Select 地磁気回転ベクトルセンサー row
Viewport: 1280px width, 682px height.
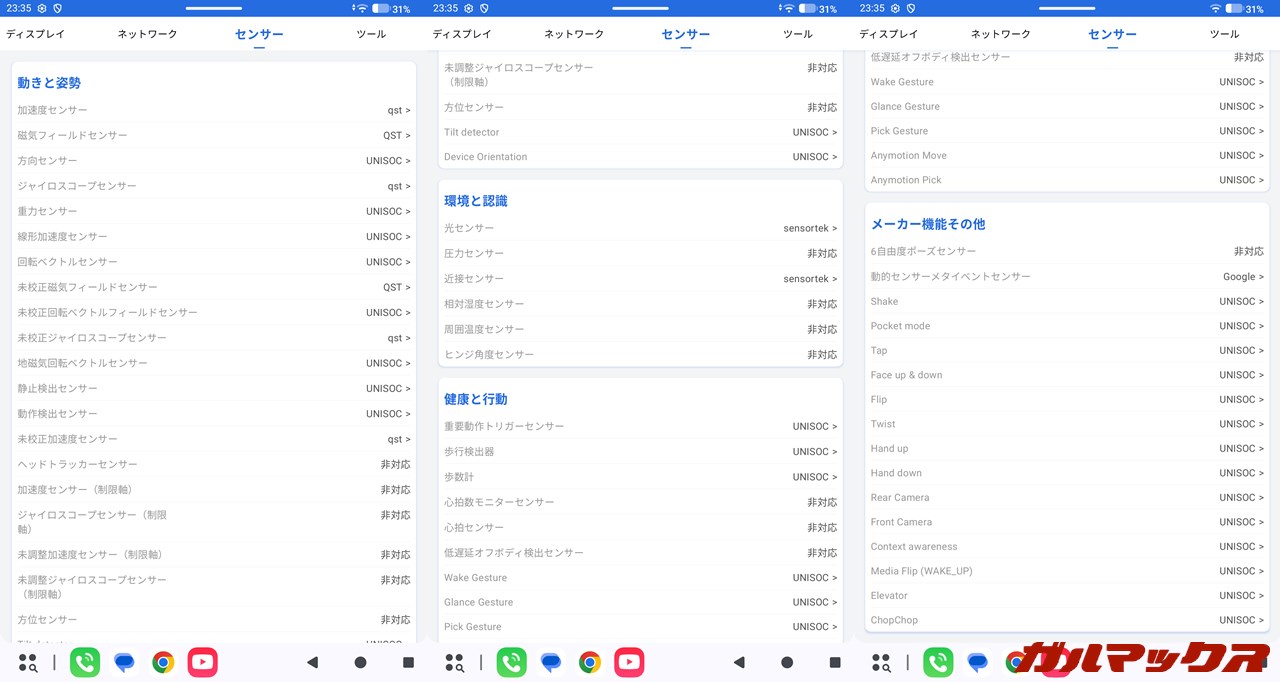pos(214,363)
